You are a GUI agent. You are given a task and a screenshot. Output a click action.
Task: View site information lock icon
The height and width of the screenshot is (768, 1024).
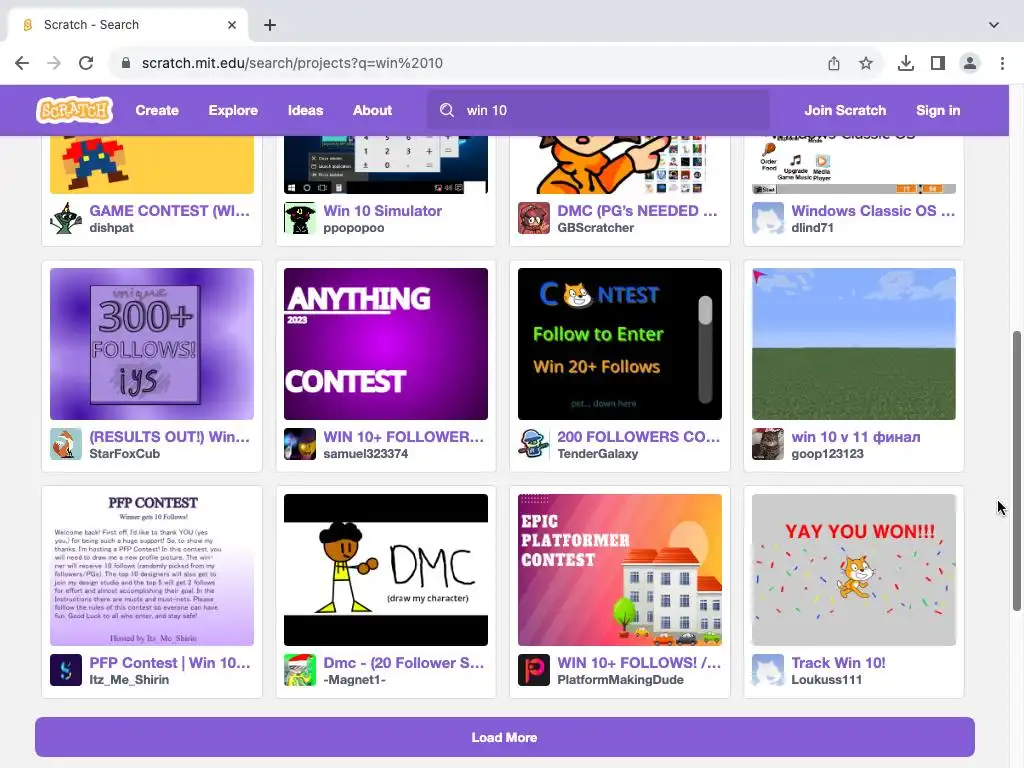pos(126,63)
